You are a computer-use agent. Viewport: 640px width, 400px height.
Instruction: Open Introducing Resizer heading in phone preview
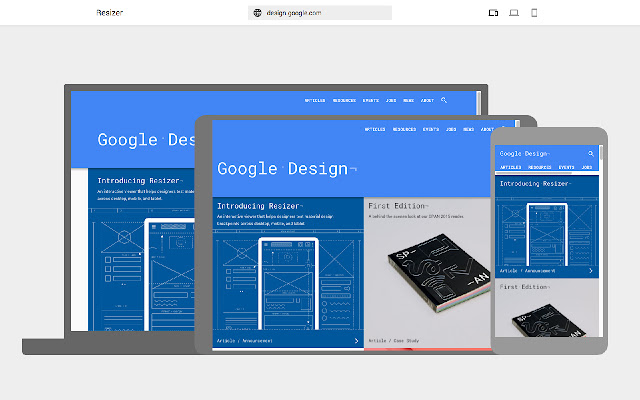click(535, 184)
